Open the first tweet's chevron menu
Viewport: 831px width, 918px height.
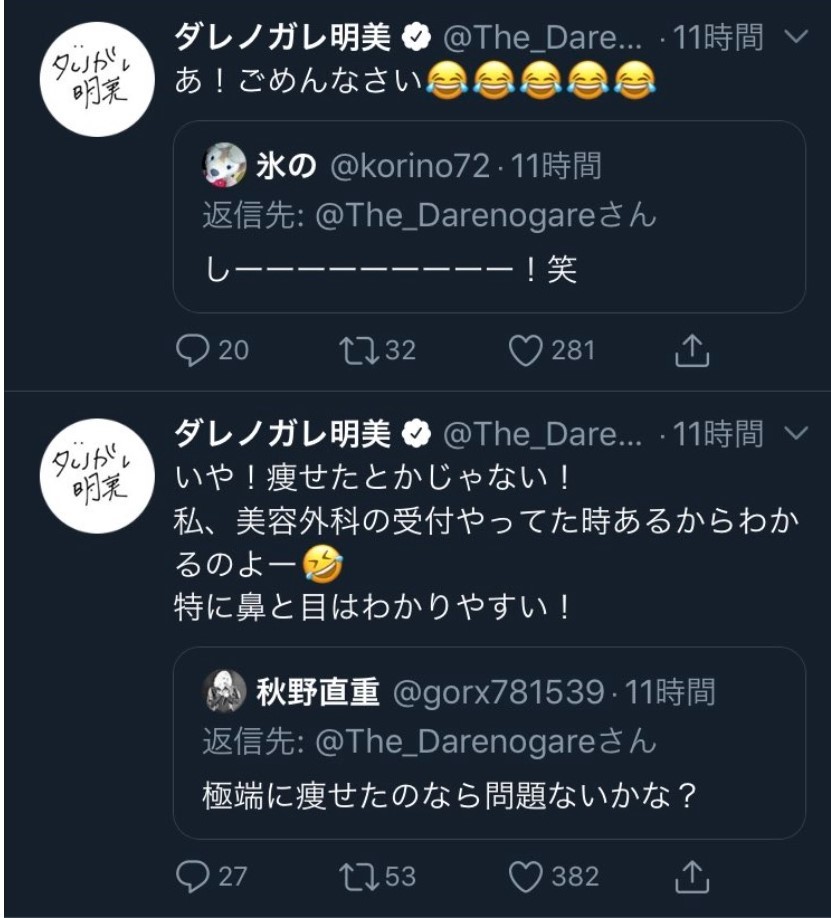(797, 38)
